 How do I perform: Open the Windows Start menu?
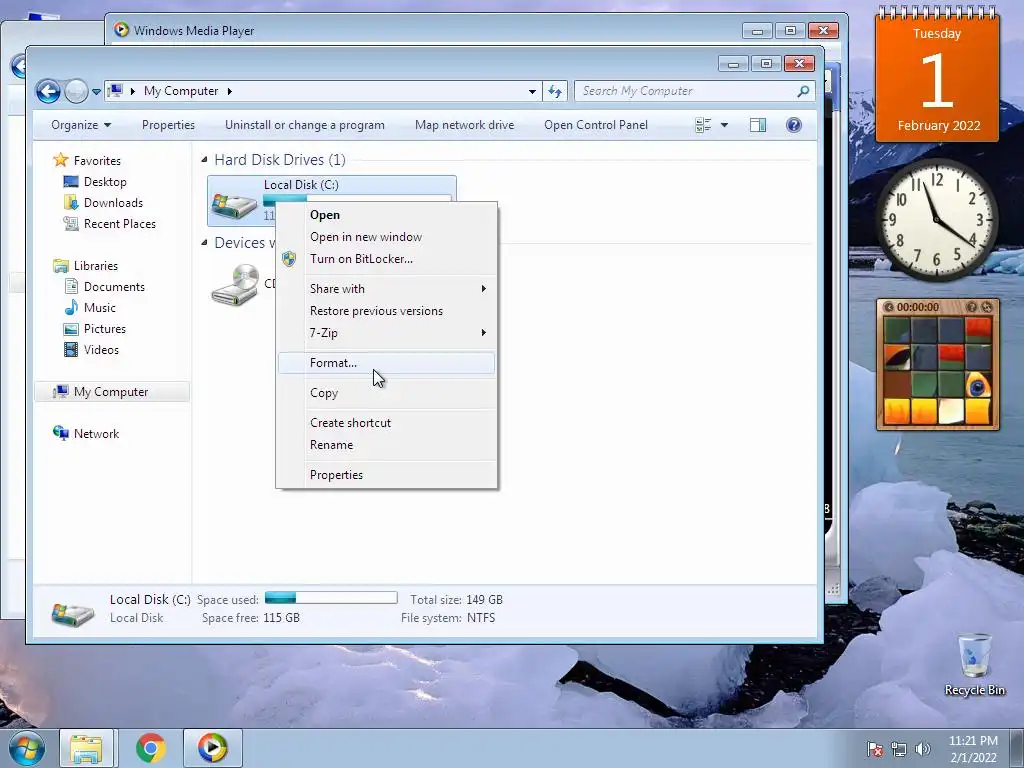point(26,748)
